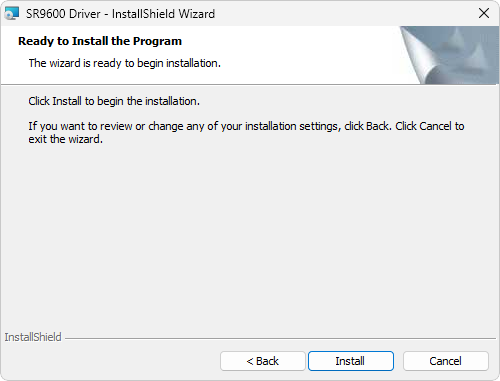Screen dimensions: 500x381
Task: Click the horizontal separator line beside InstallShield label
Action: tap(280, 338)
